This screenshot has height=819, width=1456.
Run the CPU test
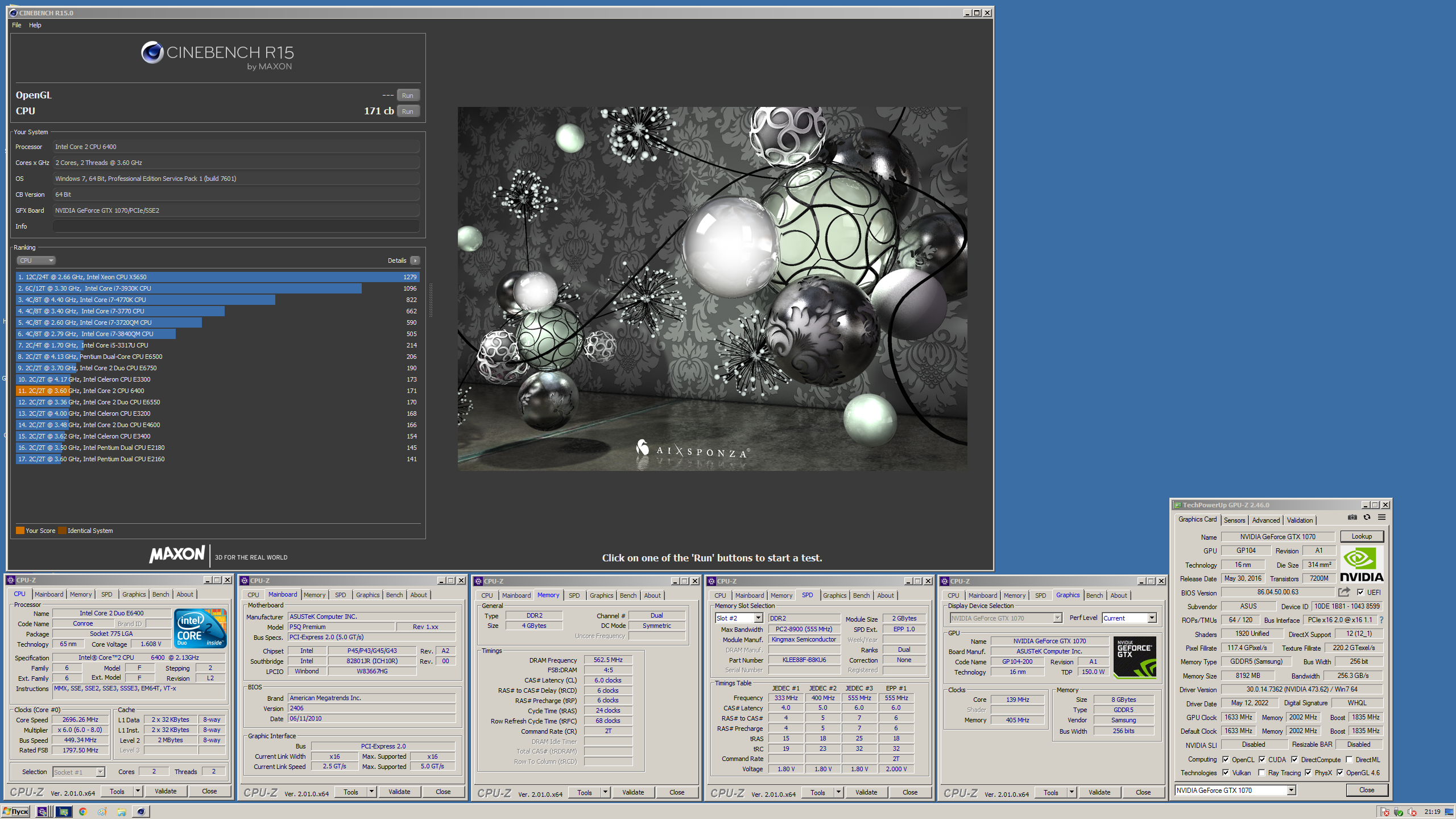(x=408, y=111)
